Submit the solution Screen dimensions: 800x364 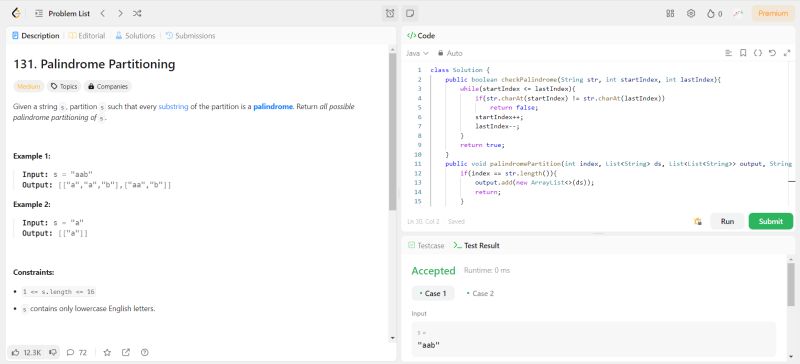770,222
